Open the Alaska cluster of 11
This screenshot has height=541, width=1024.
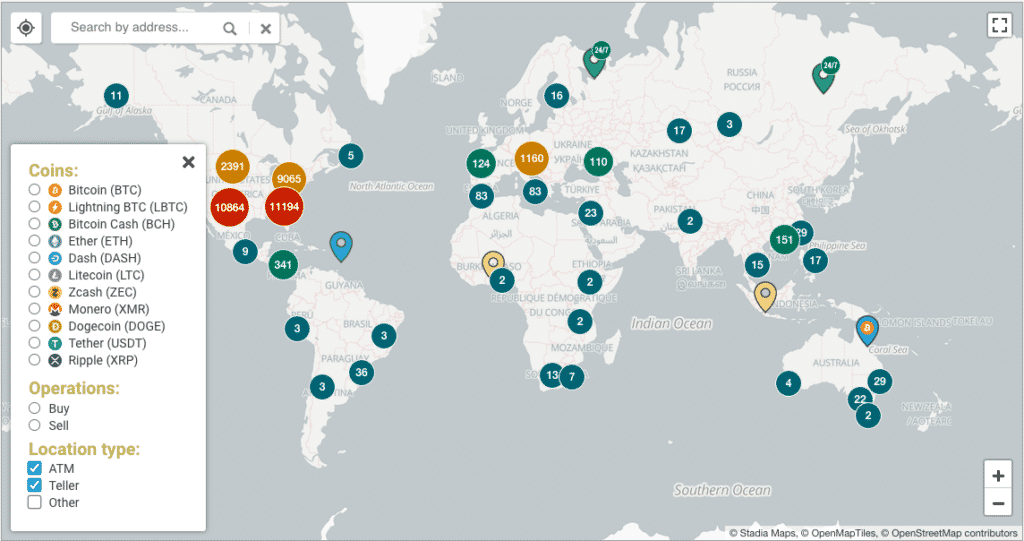(116, 96)
